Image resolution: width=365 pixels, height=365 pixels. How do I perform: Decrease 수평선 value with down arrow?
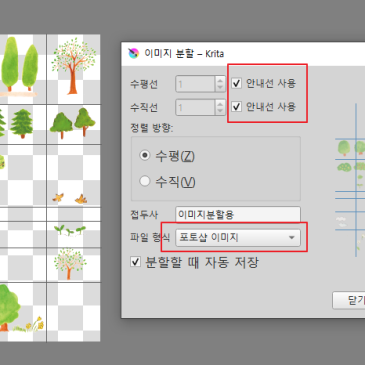pyautogui.click(x=220, y=88)
